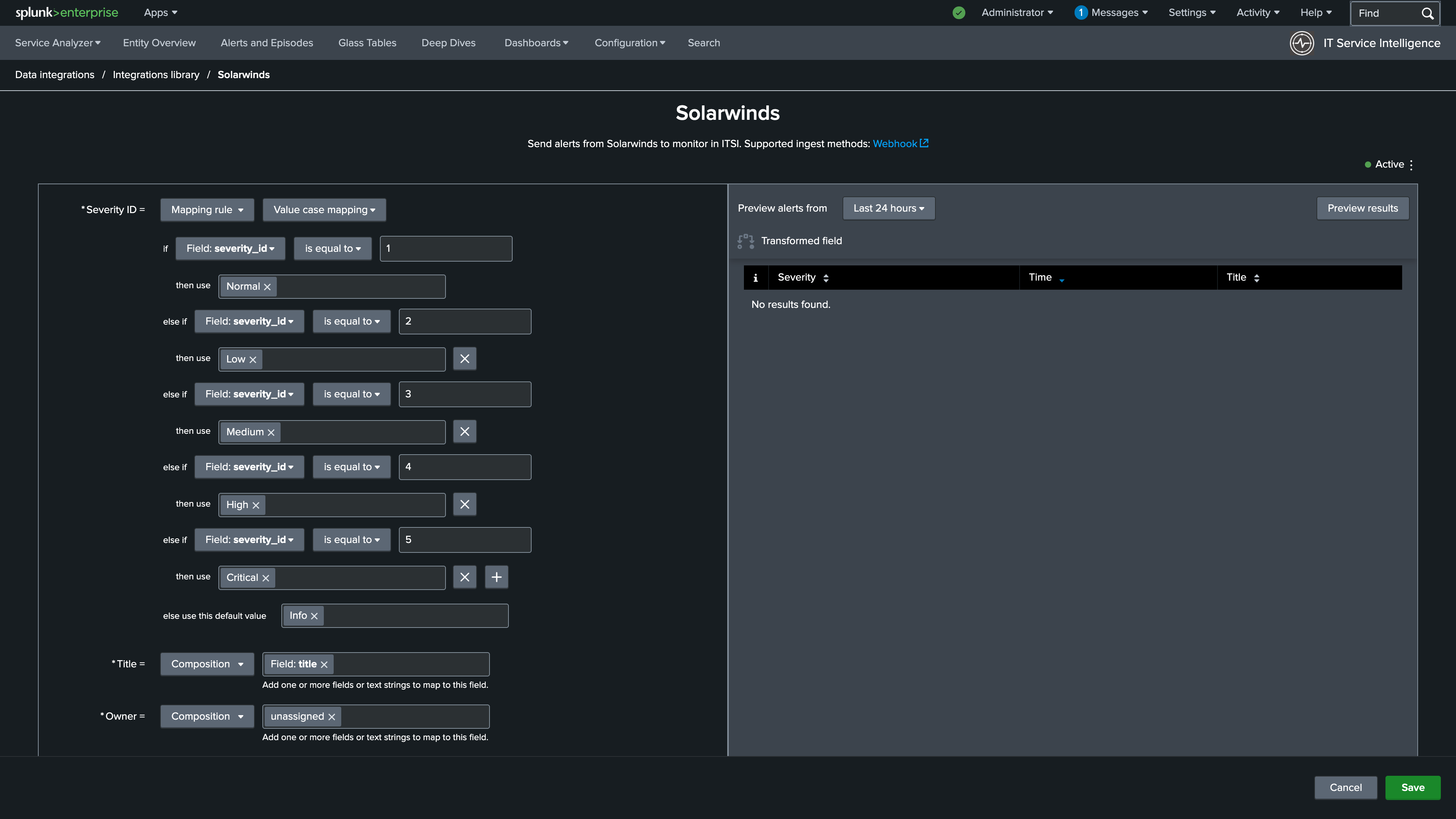Click the green system health check icon

959,13
